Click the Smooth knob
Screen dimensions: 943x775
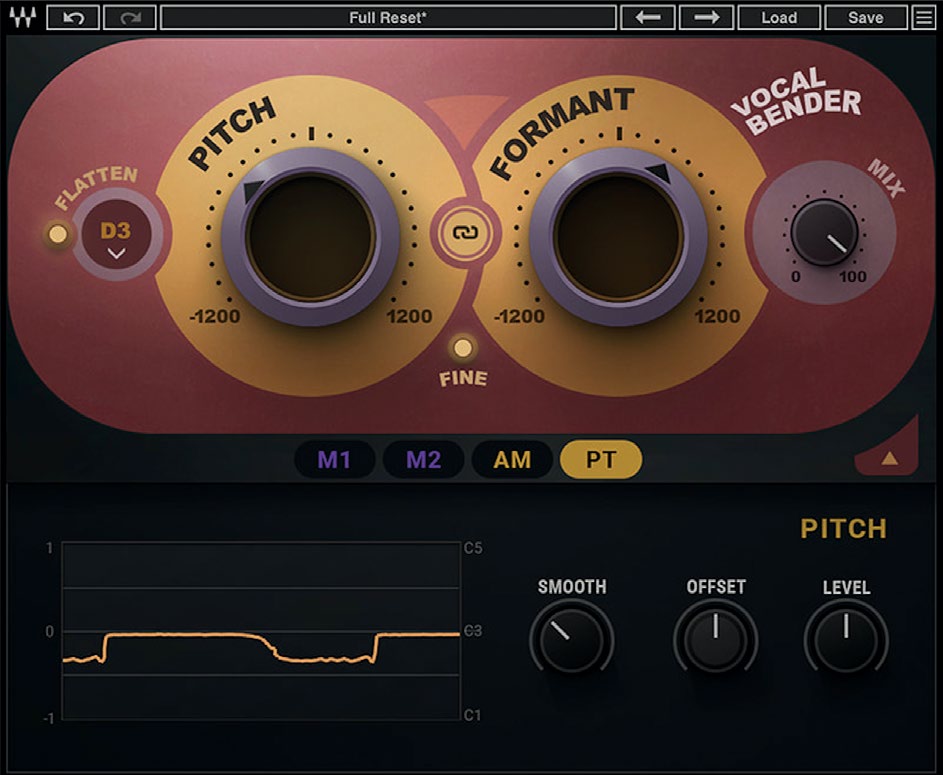pyautogui.click(x=571, y=639)
